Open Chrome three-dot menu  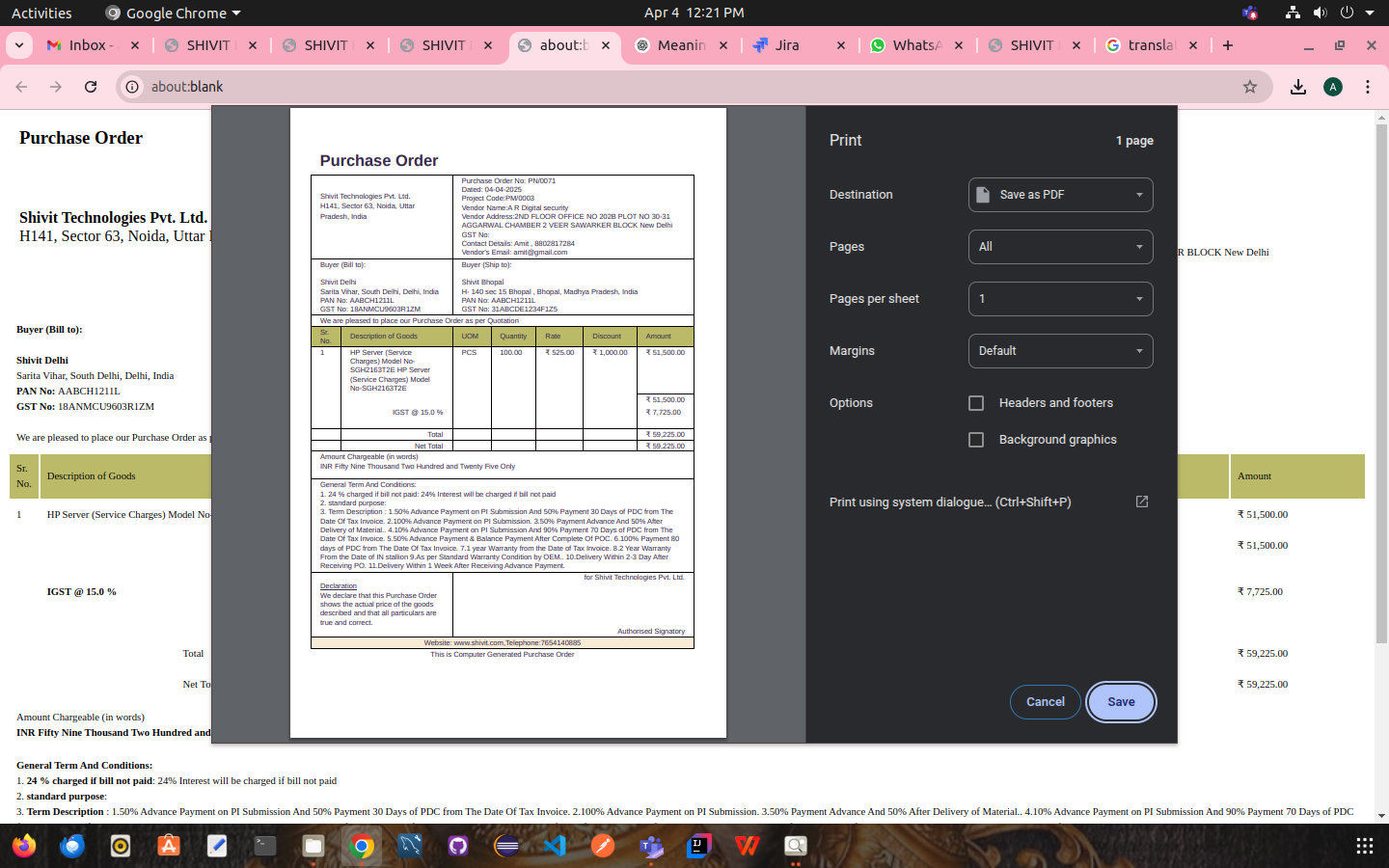(1368, 87)
